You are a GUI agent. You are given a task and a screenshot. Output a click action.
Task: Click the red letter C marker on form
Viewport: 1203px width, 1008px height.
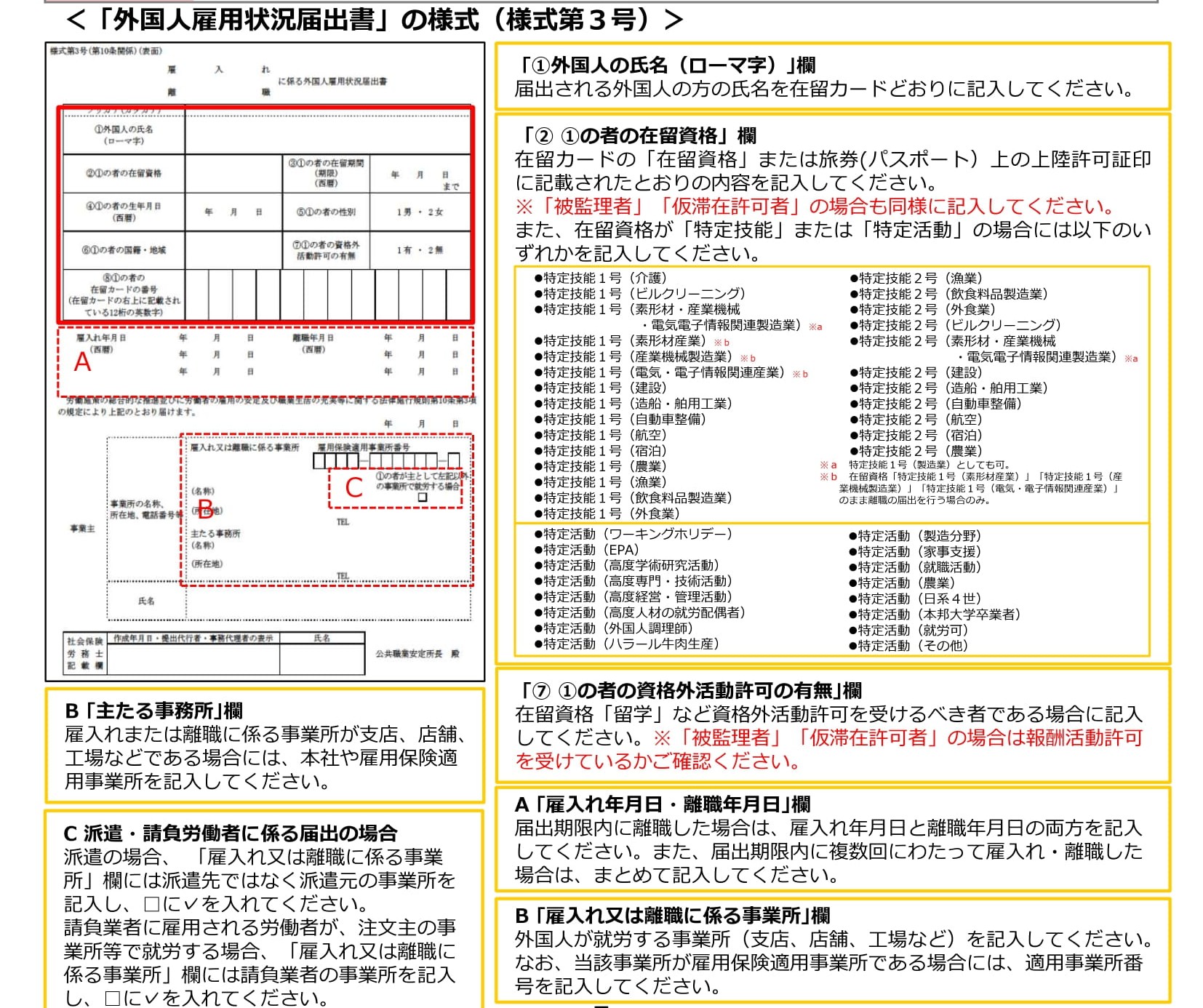(353, 487)
